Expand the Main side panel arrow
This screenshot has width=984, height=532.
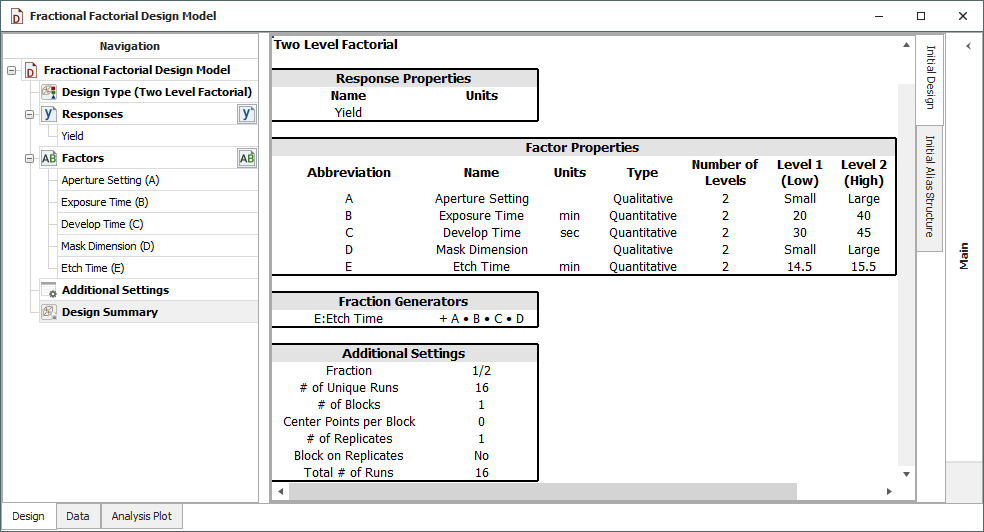(x=967, y=46)
